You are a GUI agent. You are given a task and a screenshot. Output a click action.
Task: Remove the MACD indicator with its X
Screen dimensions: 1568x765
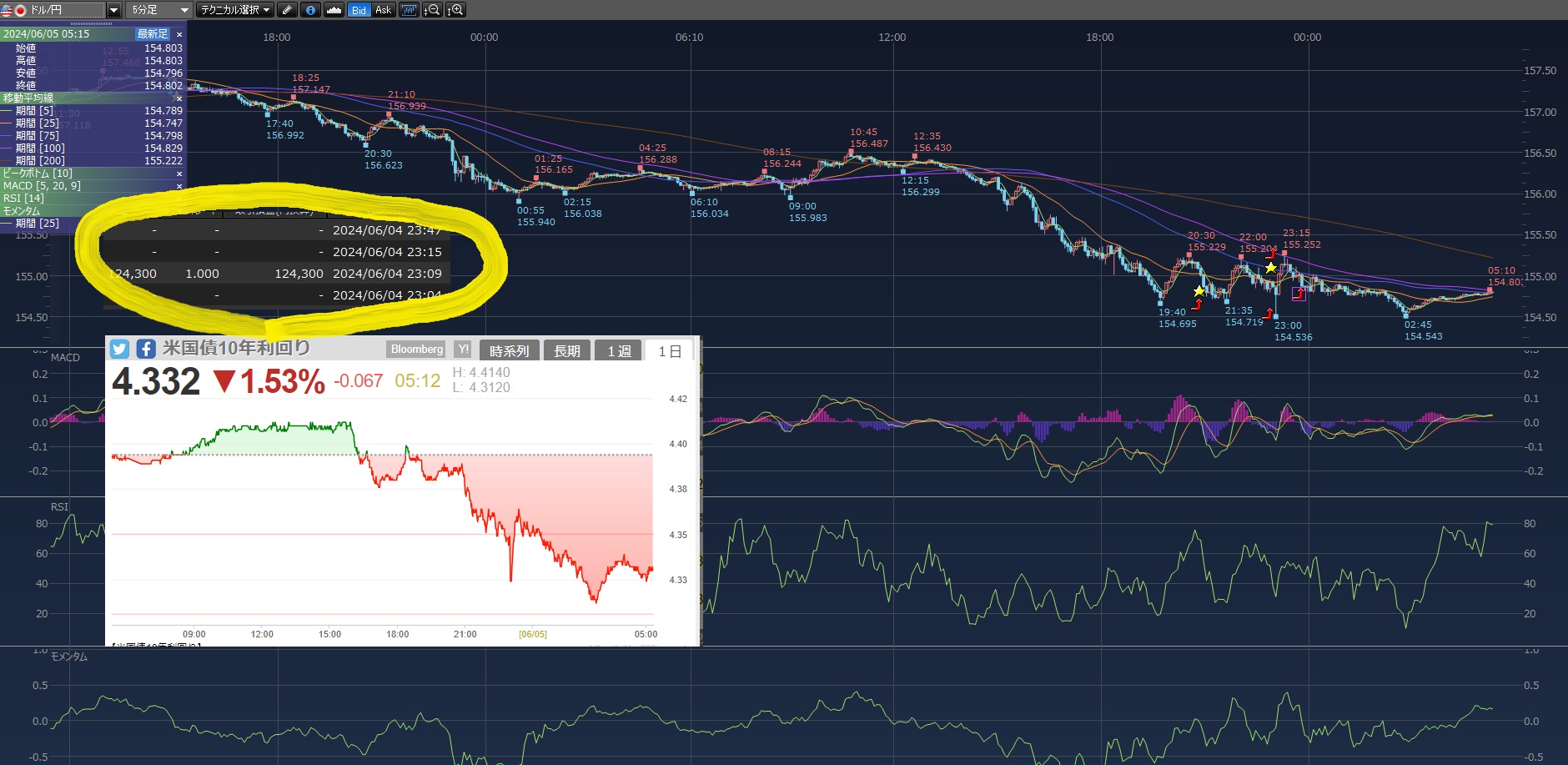pyautogui.click(x=179, y=186)
